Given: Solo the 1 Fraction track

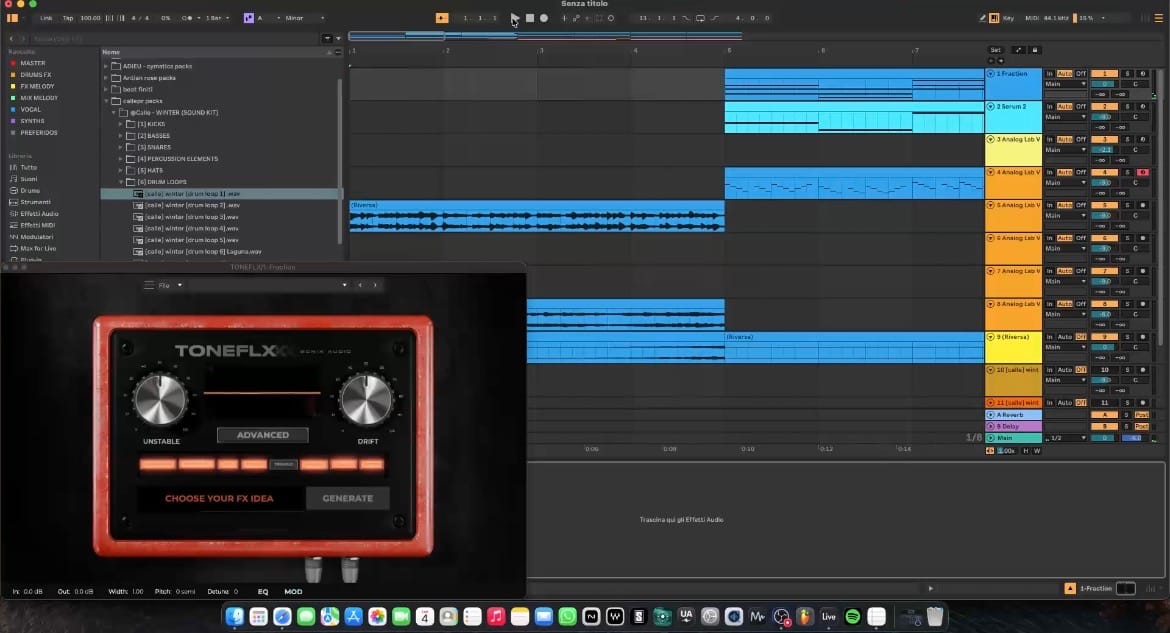Looking at the screenshot, I should coord(1127,74).
